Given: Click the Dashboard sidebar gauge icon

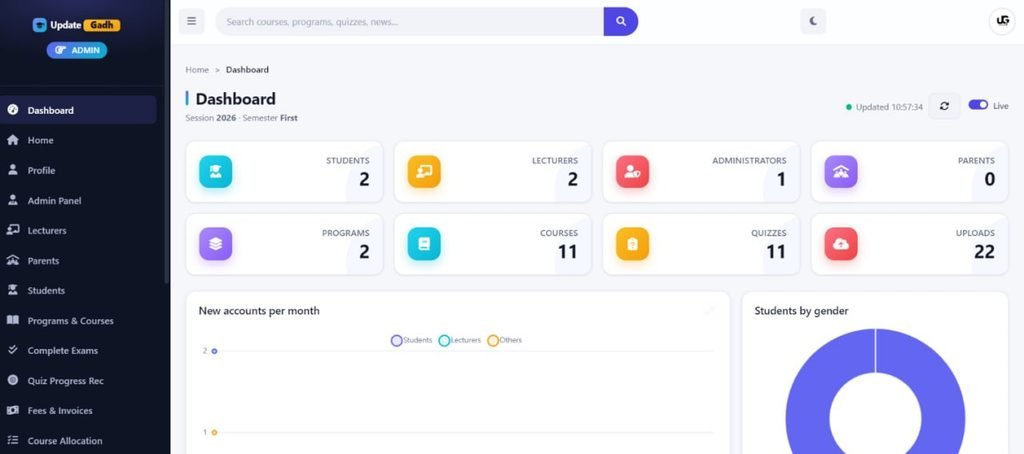Looking at the screenshot, I should point(12,110).
